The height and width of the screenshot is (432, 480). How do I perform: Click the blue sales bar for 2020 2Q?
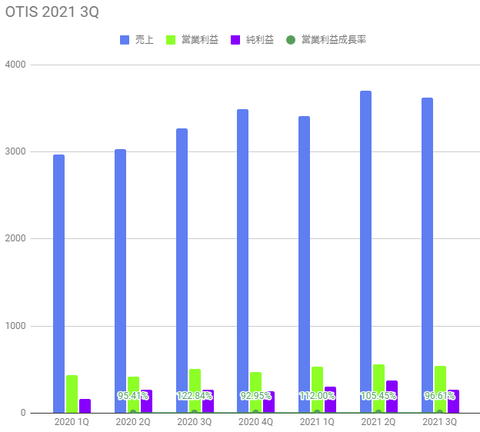click(120, 281)
